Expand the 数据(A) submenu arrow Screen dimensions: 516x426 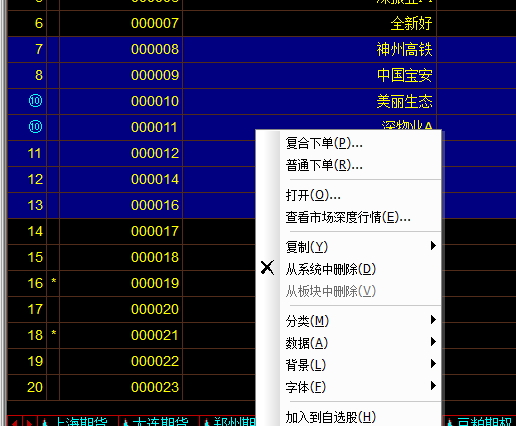[433, 342]
